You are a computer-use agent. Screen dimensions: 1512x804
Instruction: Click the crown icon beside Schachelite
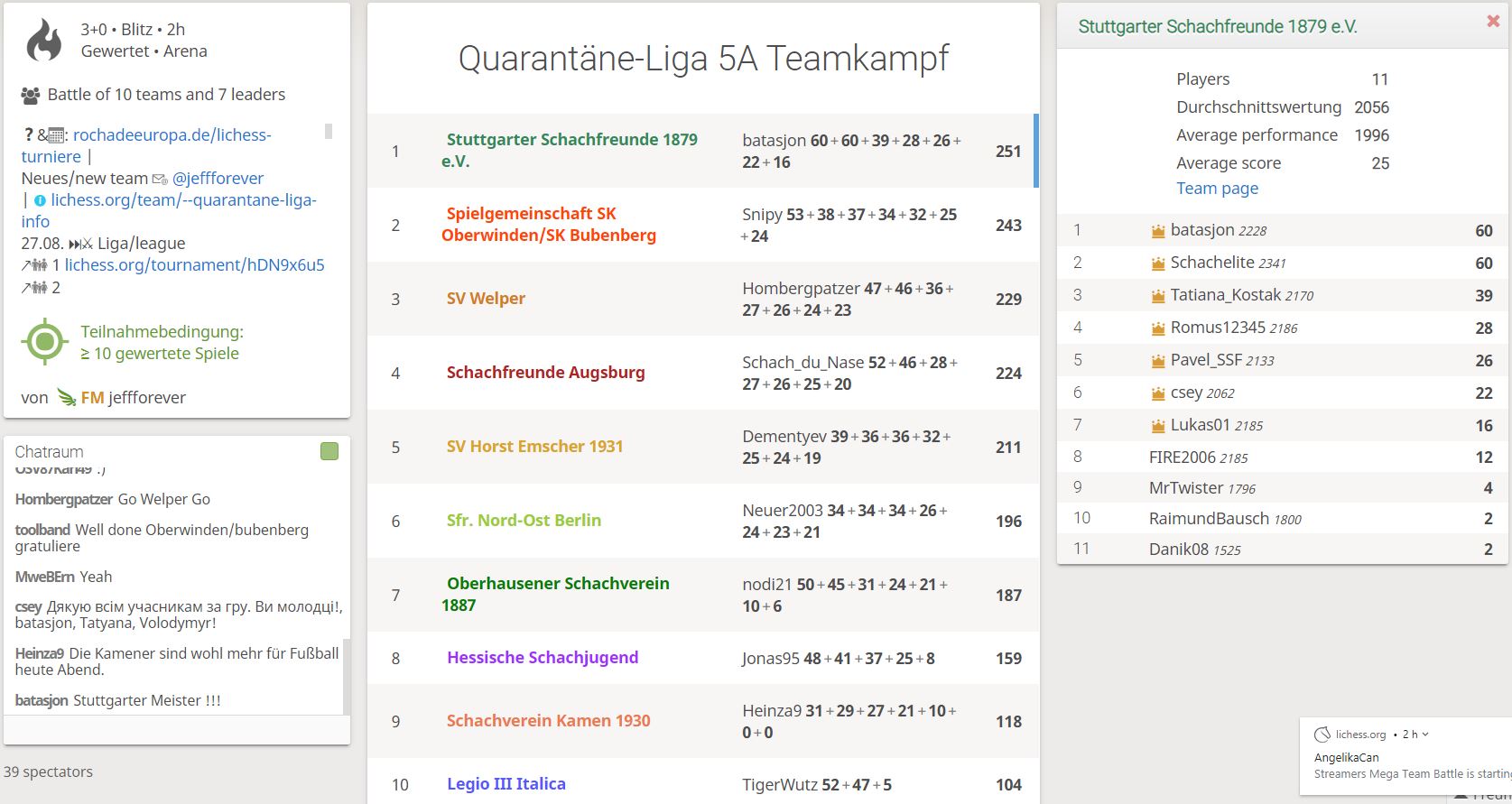click(x=1158, y=263)
